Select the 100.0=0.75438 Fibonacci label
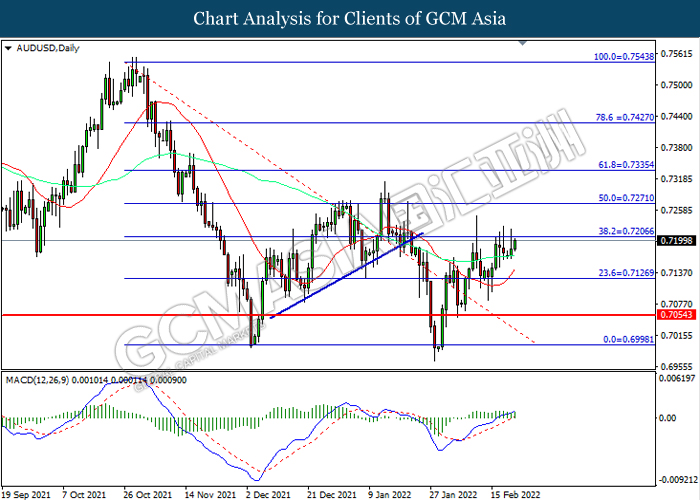700x500 pixels. pyautogui.click(x=624, y=57)
